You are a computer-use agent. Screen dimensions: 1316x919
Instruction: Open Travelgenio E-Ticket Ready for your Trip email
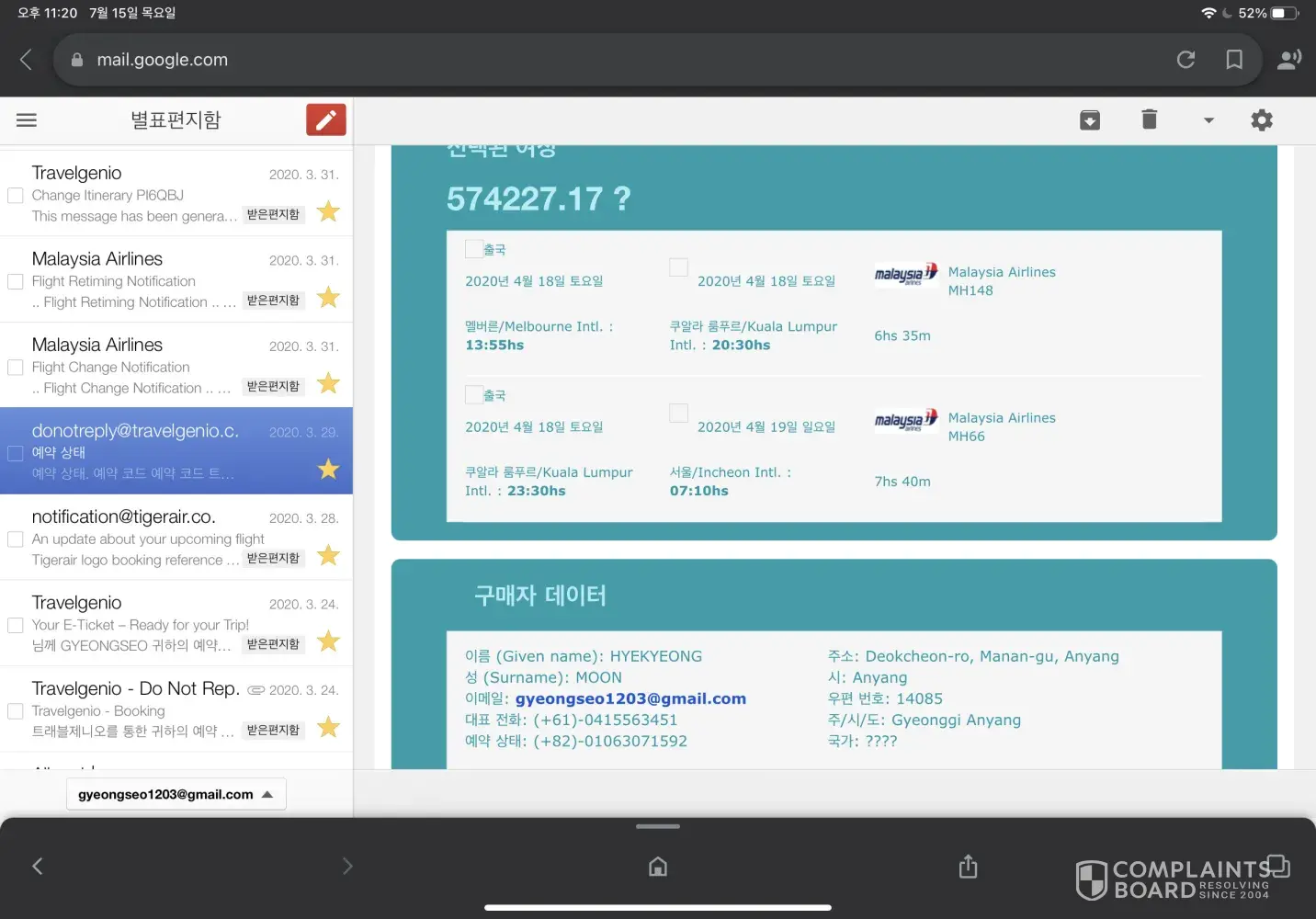click(176, 623)
